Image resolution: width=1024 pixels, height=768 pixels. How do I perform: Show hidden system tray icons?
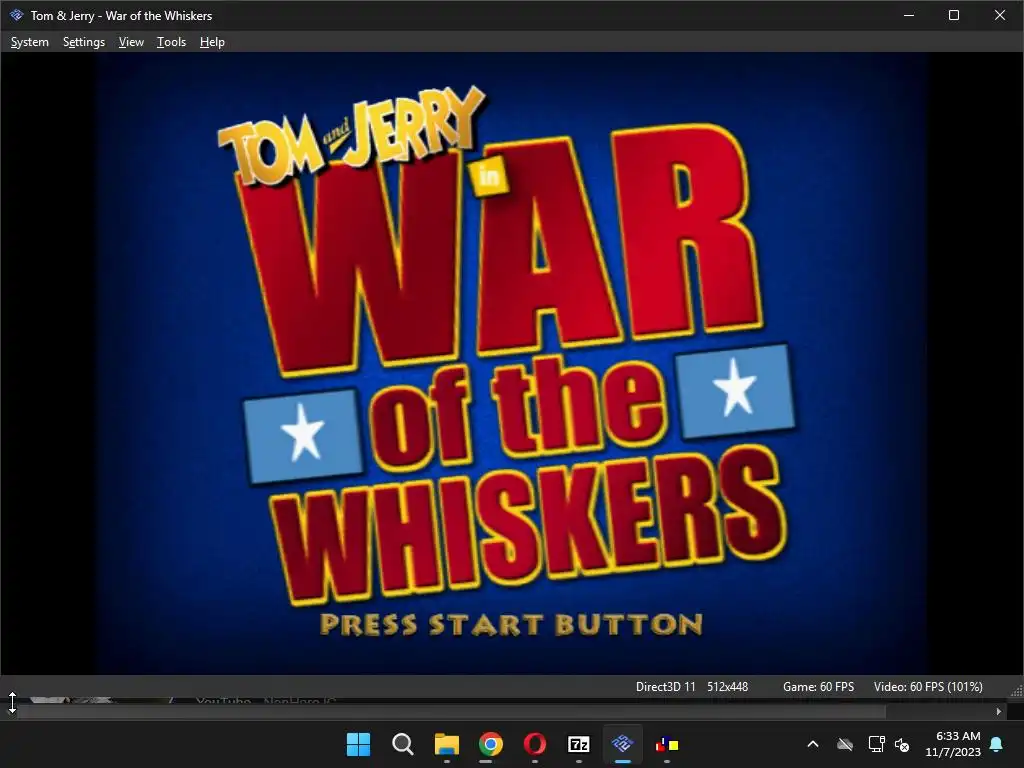[x=813, y=744]
